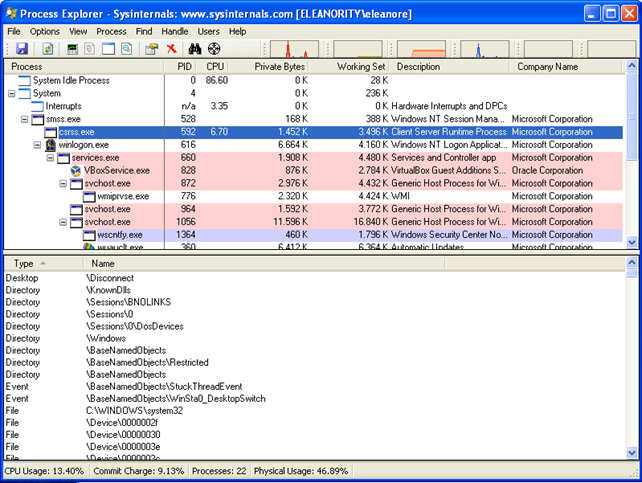This screenshot has width=642, height=483.
Task: Click the red X Kill Process icon
Action: tap(172, 49)
